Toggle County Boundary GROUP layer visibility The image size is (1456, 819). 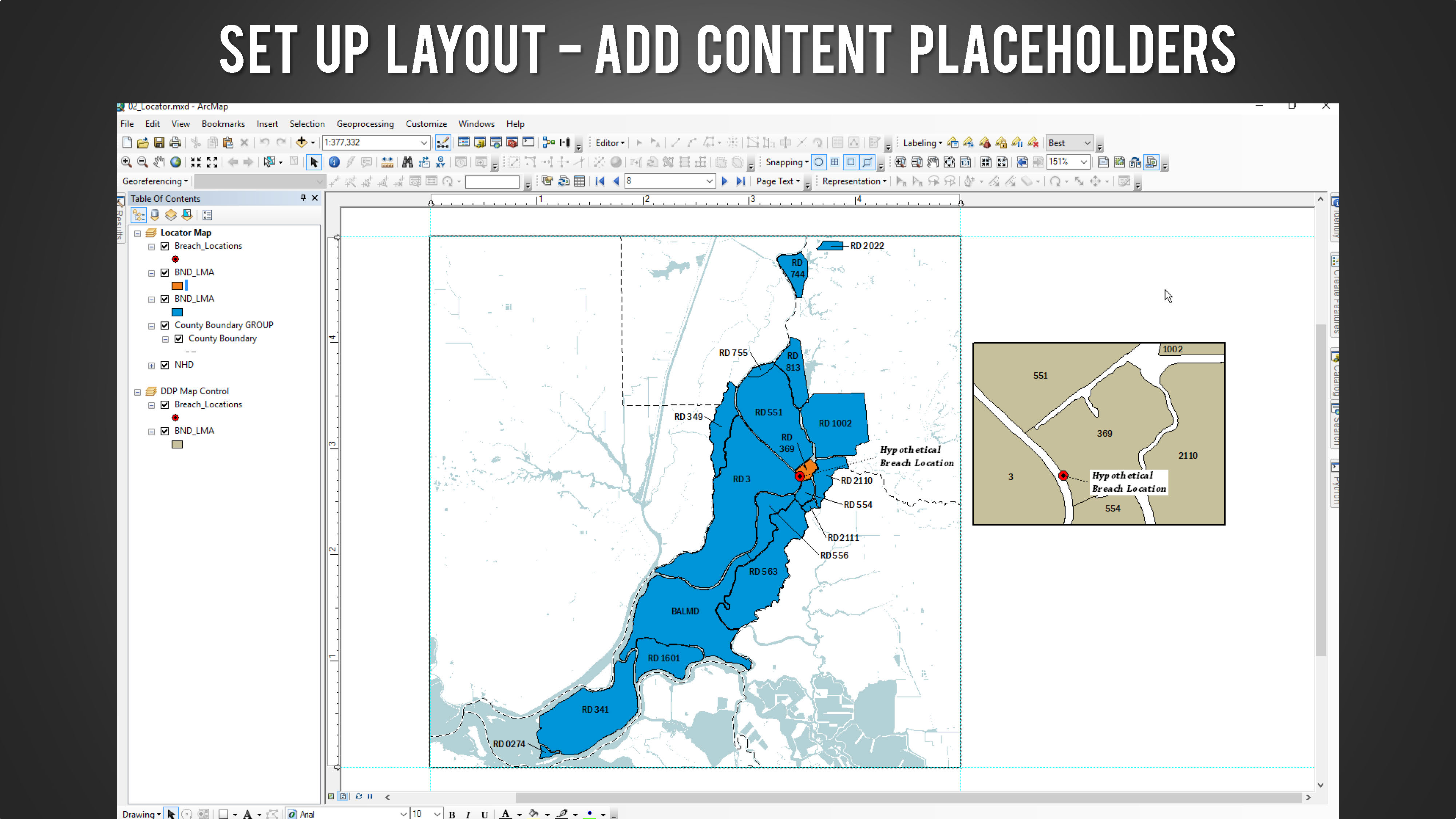coord(165,325)
